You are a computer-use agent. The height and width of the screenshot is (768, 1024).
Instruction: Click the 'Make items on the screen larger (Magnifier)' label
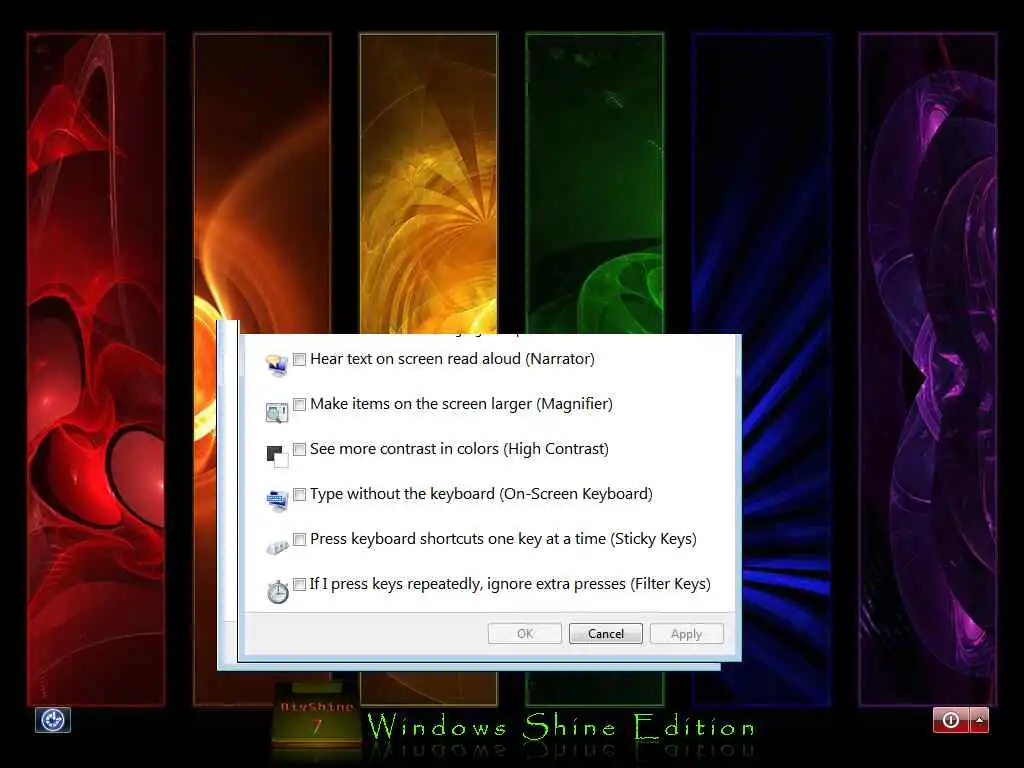coord(461,404)
